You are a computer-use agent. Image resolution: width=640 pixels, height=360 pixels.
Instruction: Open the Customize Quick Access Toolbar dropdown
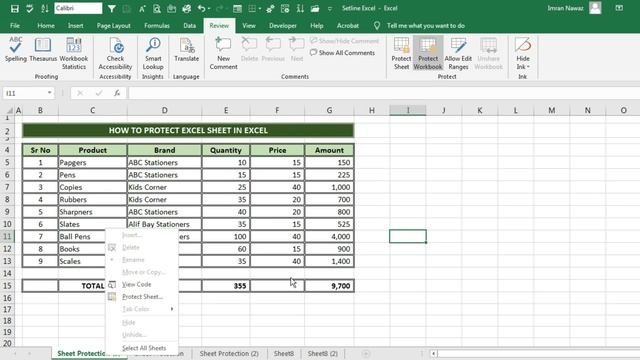330,9
